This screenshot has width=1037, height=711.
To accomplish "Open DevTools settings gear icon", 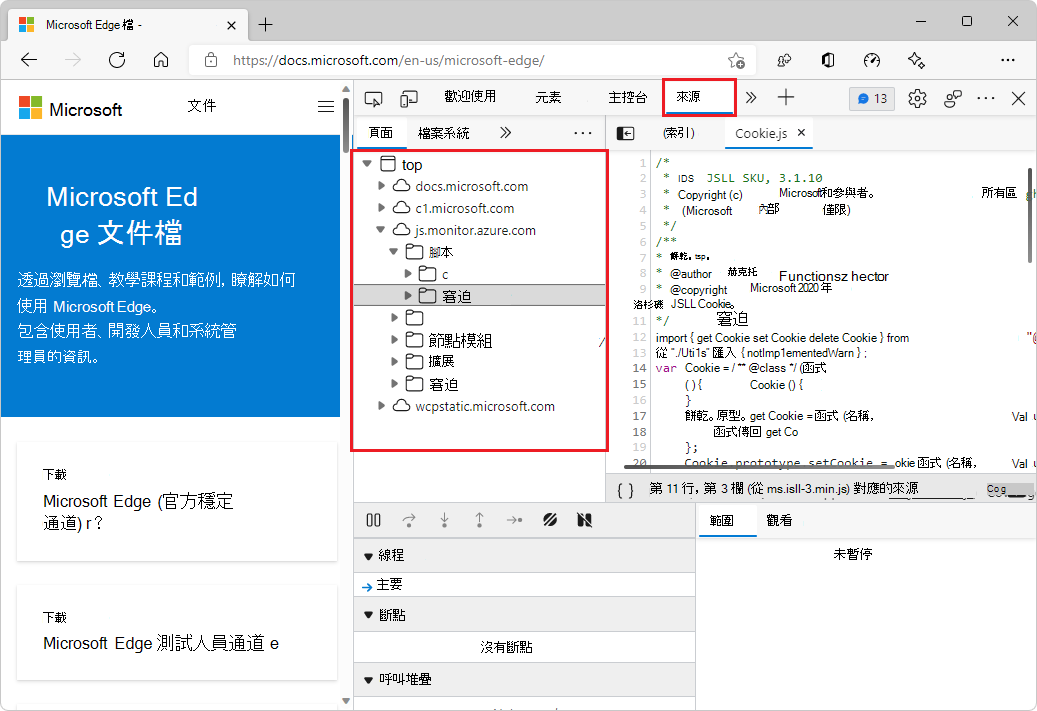I will click(917, 97).
